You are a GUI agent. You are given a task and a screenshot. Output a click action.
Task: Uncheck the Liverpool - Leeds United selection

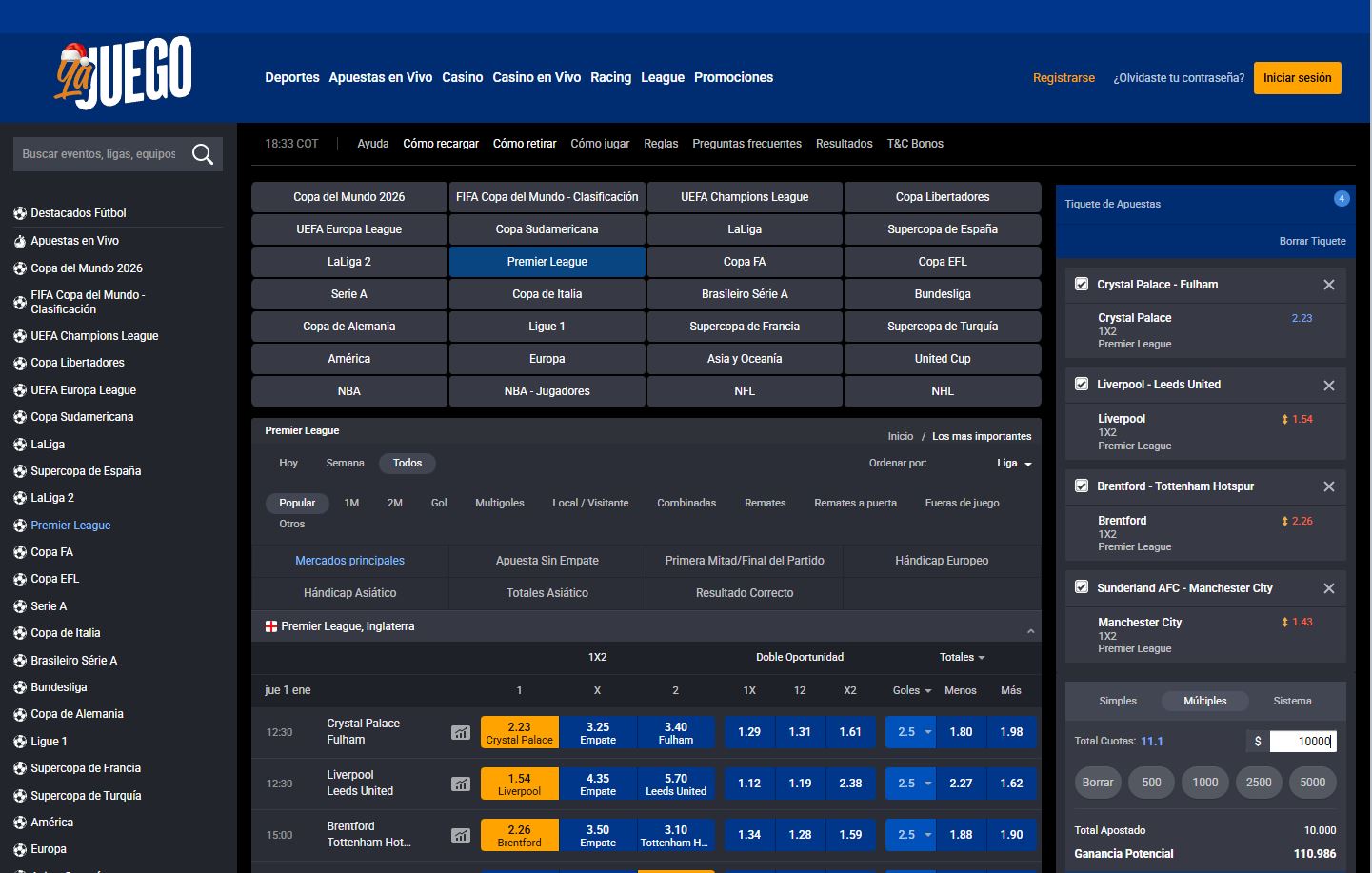pyautogui.click(x=1082, y=385)
